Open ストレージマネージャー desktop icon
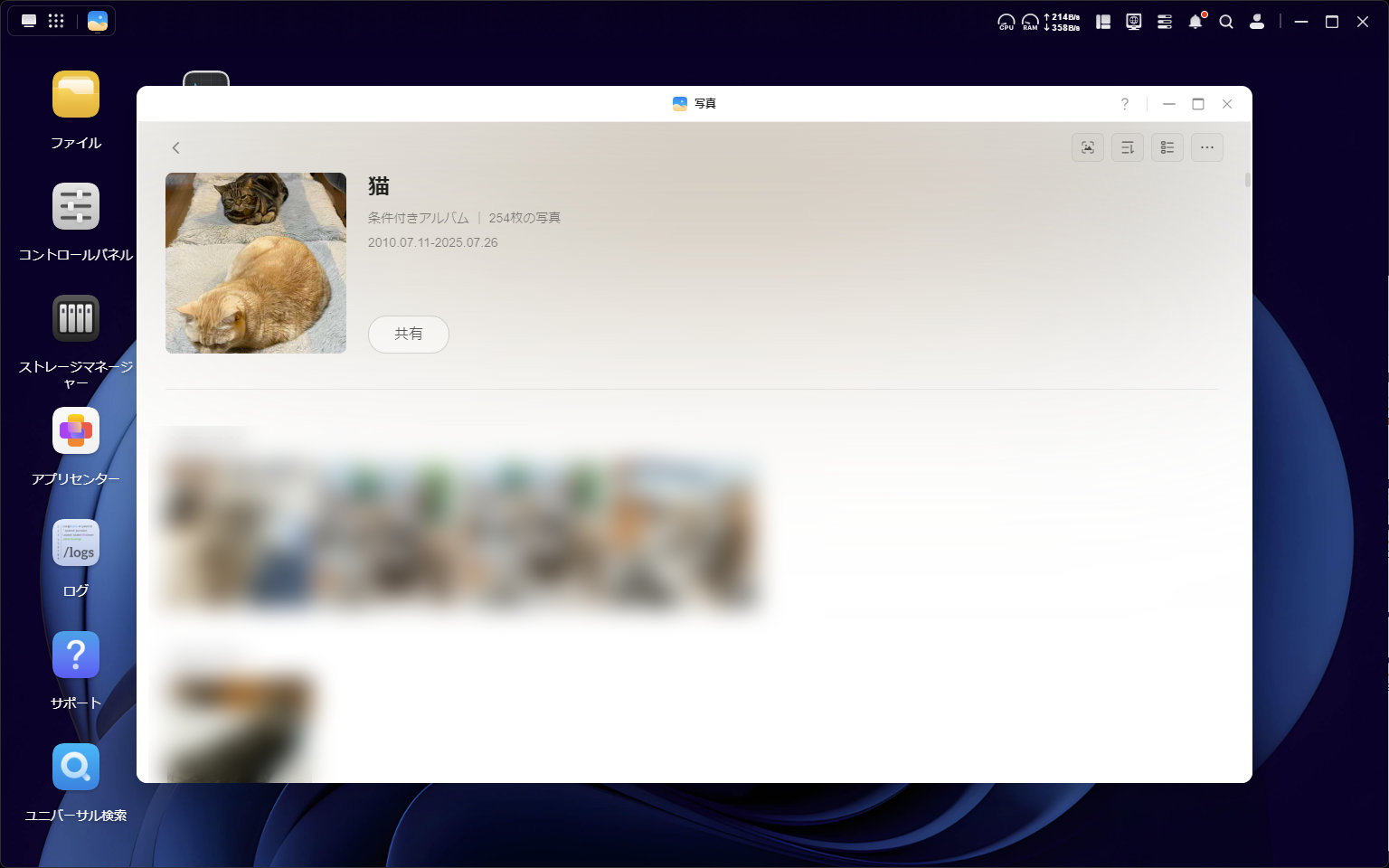 tap(76, 318)
